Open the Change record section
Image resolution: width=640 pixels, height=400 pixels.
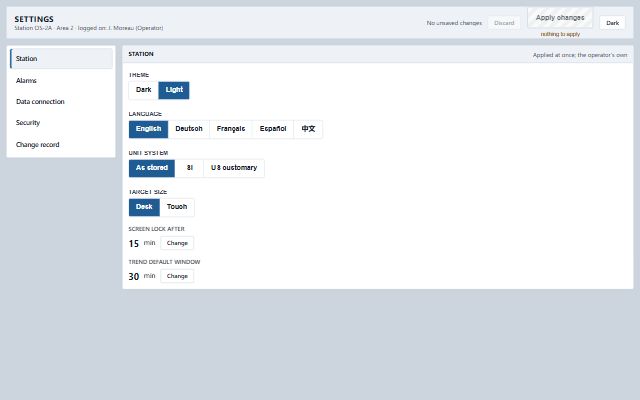61,144
